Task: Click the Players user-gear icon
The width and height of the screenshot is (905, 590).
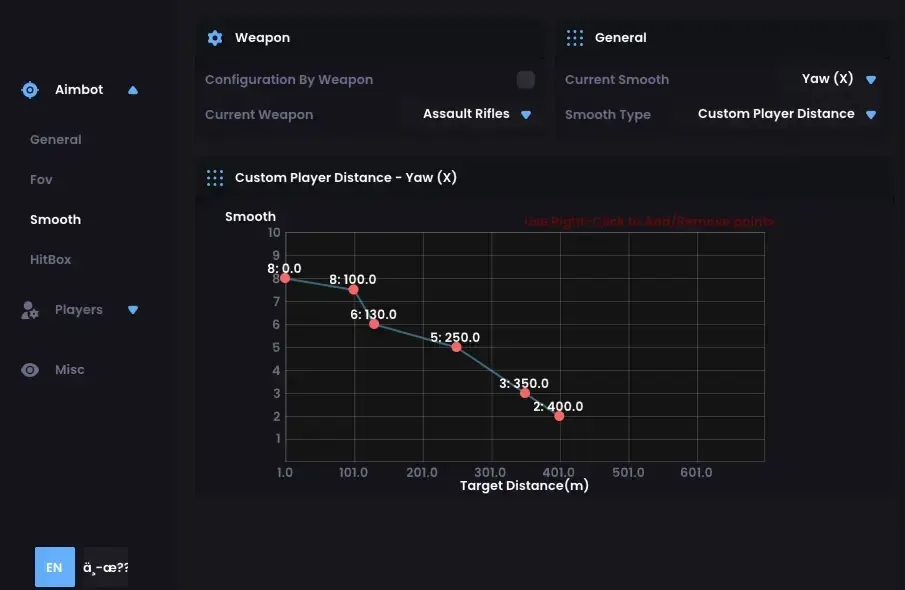Action: [x=30, y=310]
